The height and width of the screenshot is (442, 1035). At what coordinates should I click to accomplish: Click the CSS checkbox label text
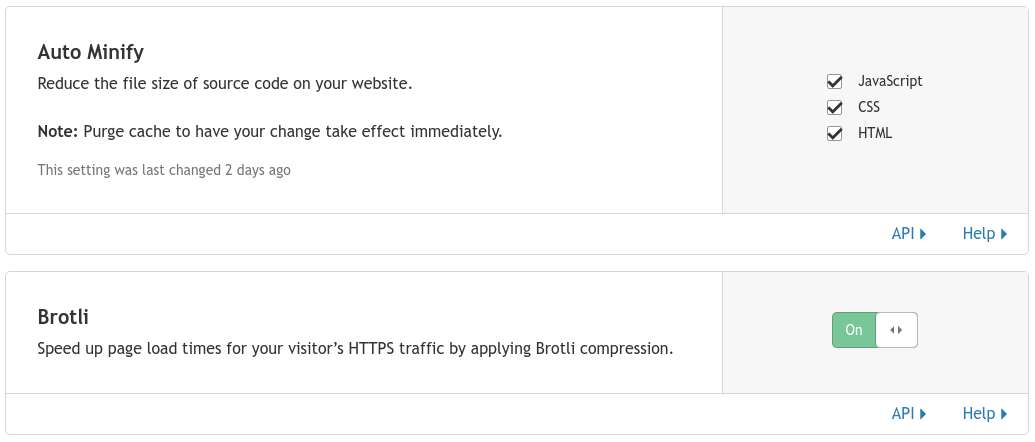pos(869,107)
